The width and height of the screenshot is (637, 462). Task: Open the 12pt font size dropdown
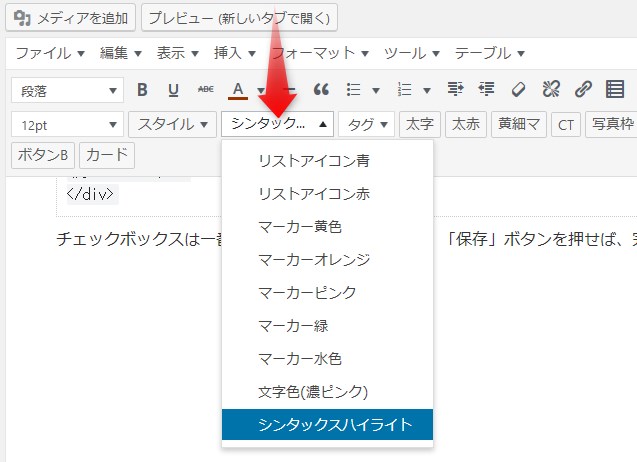[x=67, y=125]
